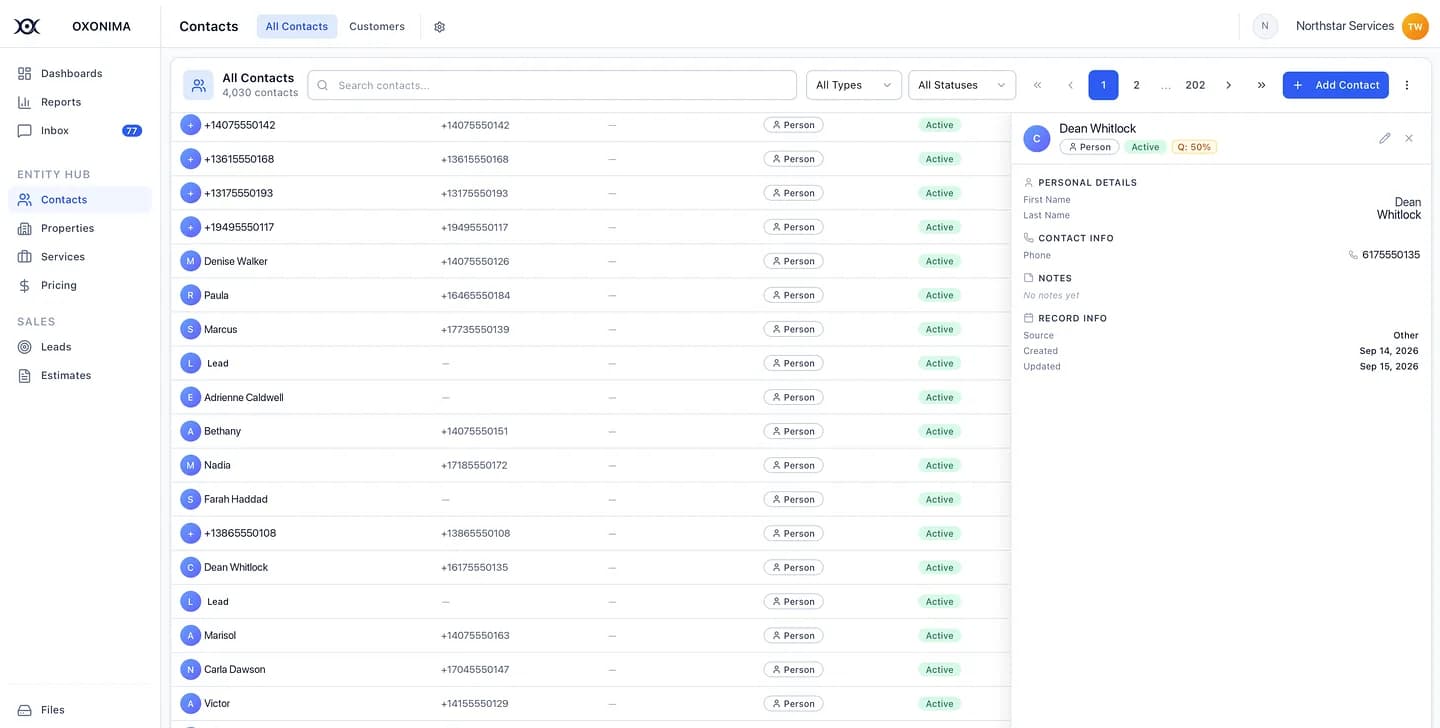This screenshot has height=728, width=1440.
Task: Expand the All Statuses filter dropdown
Action: 962,85
